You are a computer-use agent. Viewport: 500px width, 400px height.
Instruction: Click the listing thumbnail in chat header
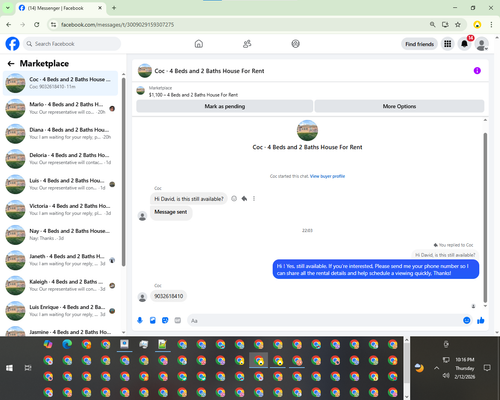pyautogui.click(x=145, y=71)
